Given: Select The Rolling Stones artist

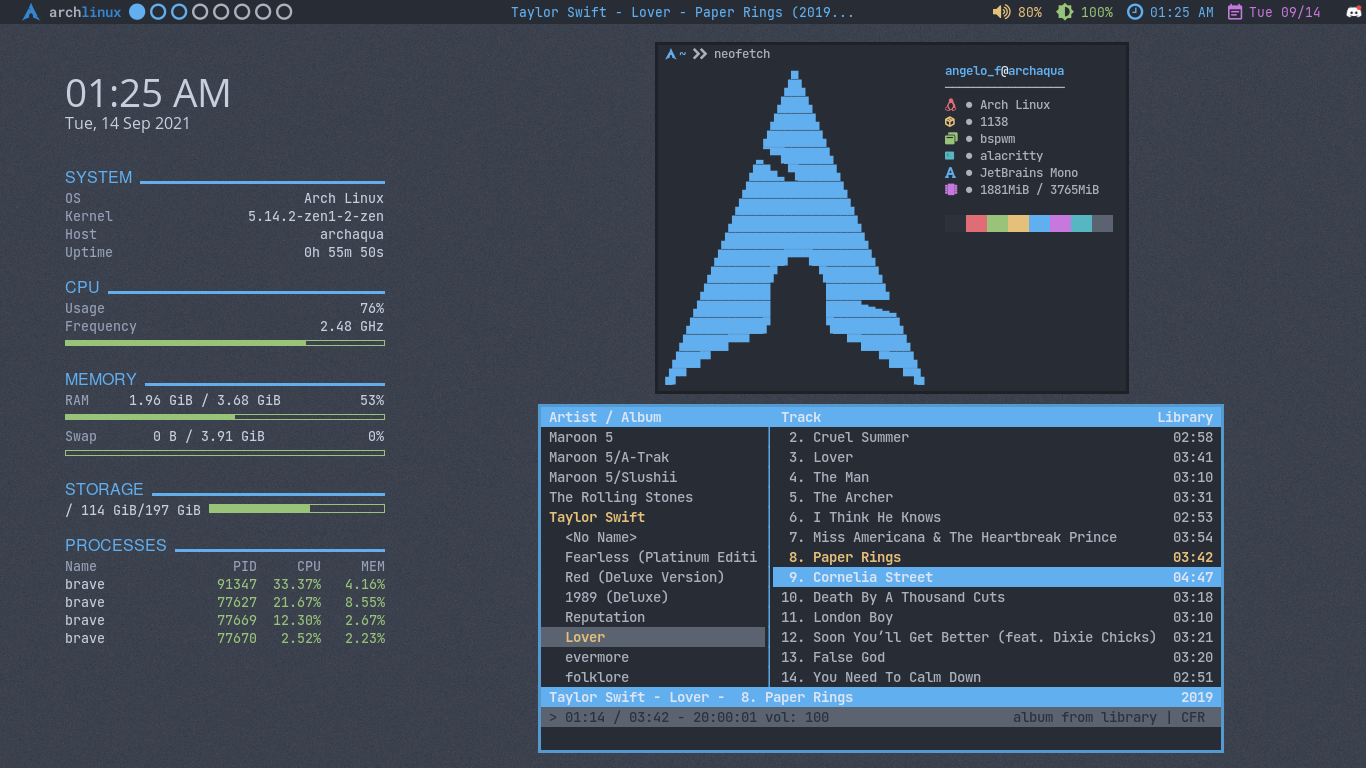Looking at the screenshot, I should tap(654, 497).
